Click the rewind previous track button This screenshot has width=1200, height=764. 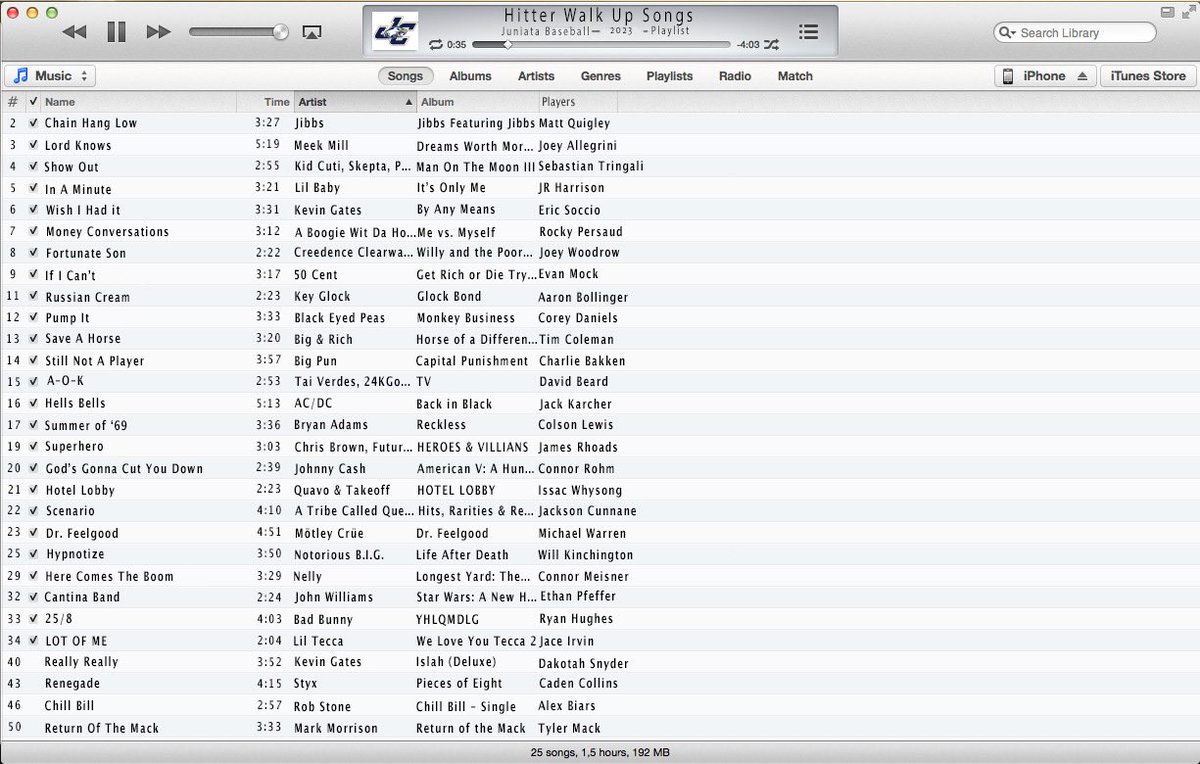74,32
